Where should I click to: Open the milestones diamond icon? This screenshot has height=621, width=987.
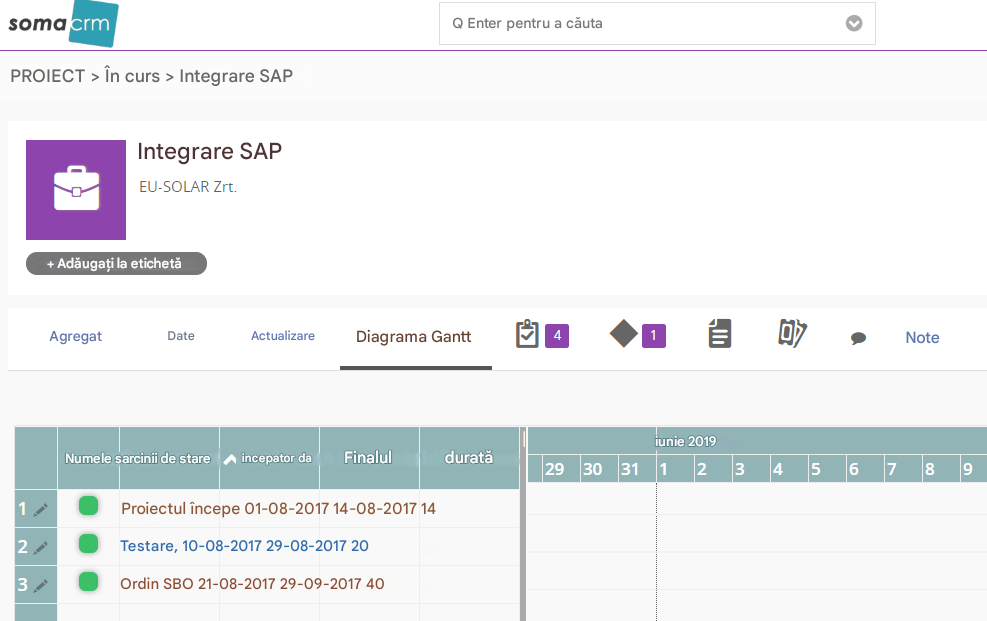tap(624, 333)
